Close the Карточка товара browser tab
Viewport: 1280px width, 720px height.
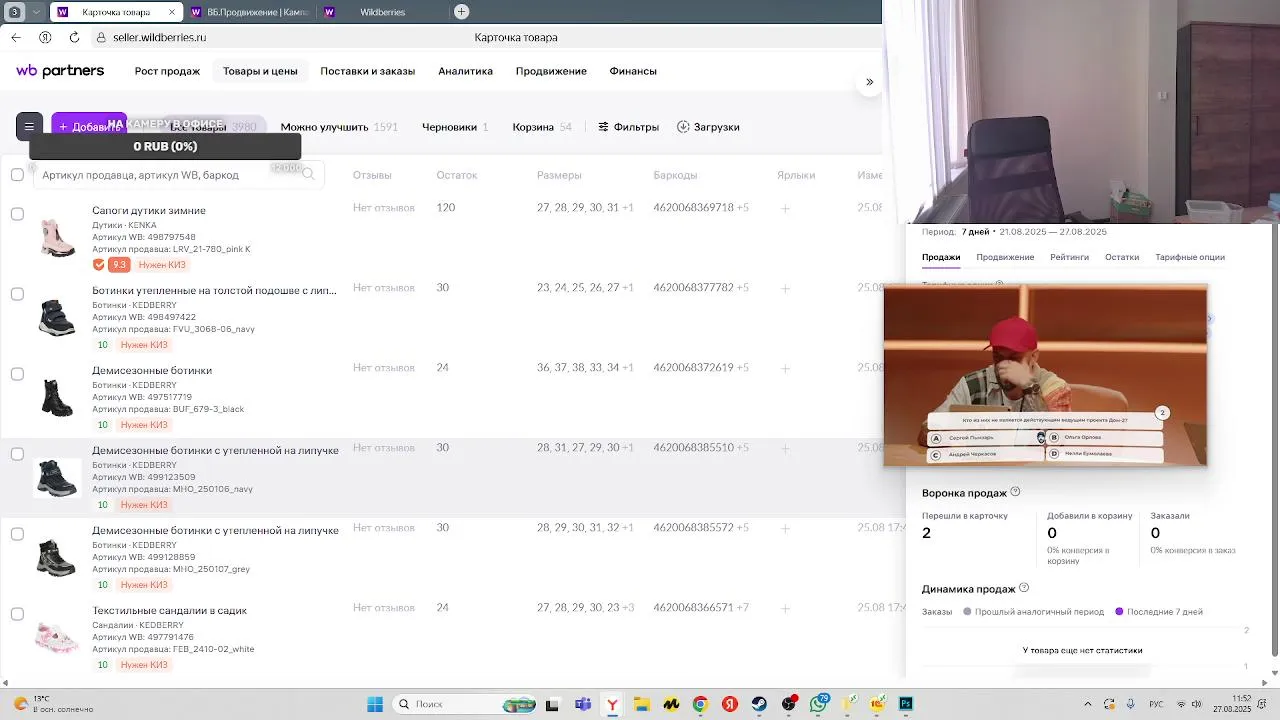coord(171,12)
